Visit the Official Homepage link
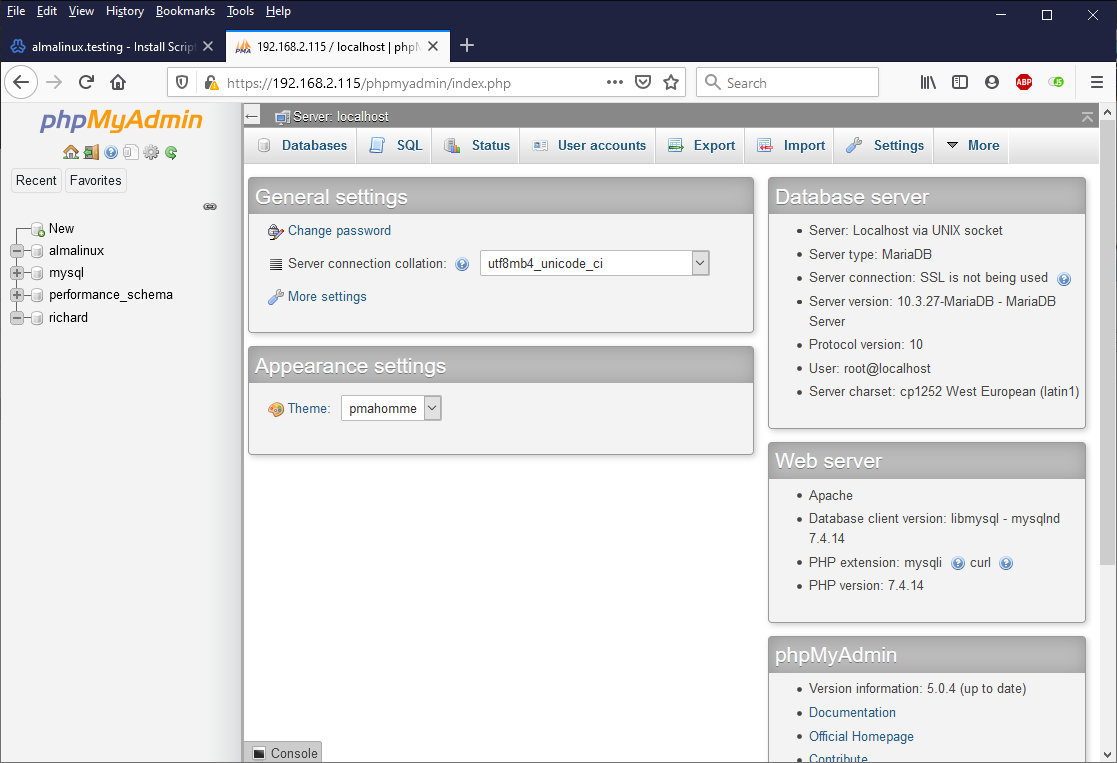This screenshot has width=1117, height=763. [861, 737]
